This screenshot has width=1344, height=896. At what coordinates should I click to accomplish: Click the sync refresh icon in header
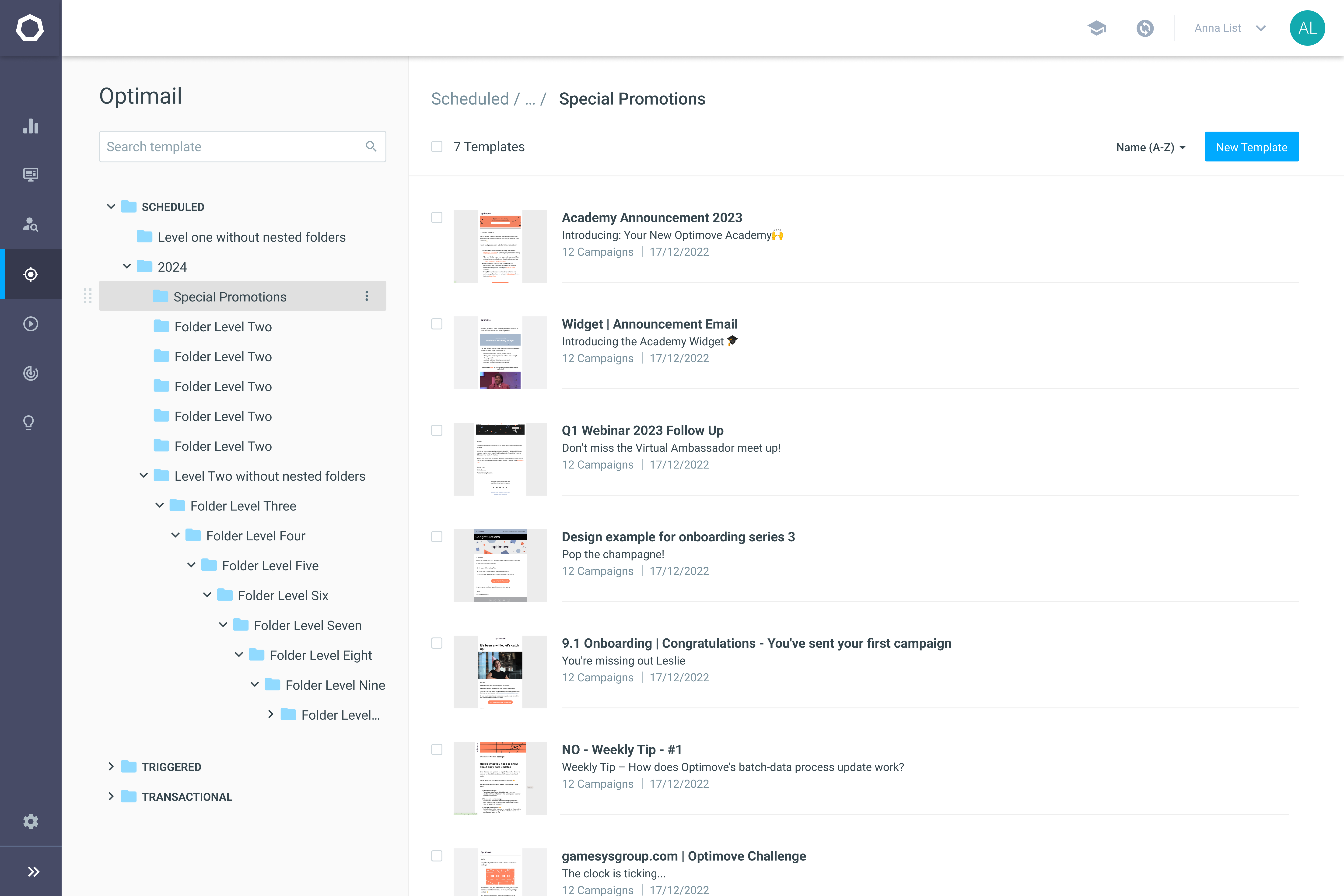pyautogui.click(x=1145, y=28)
